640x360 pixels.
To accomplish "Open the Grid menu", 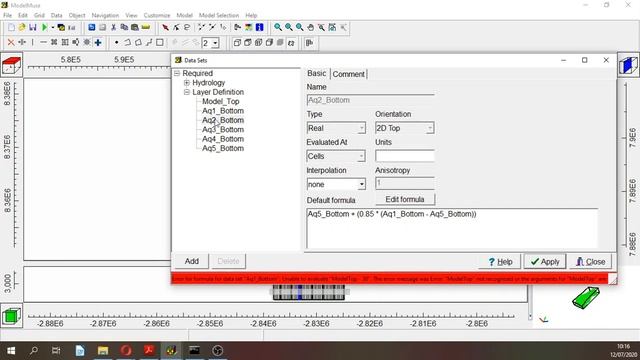I will (39, 15).
